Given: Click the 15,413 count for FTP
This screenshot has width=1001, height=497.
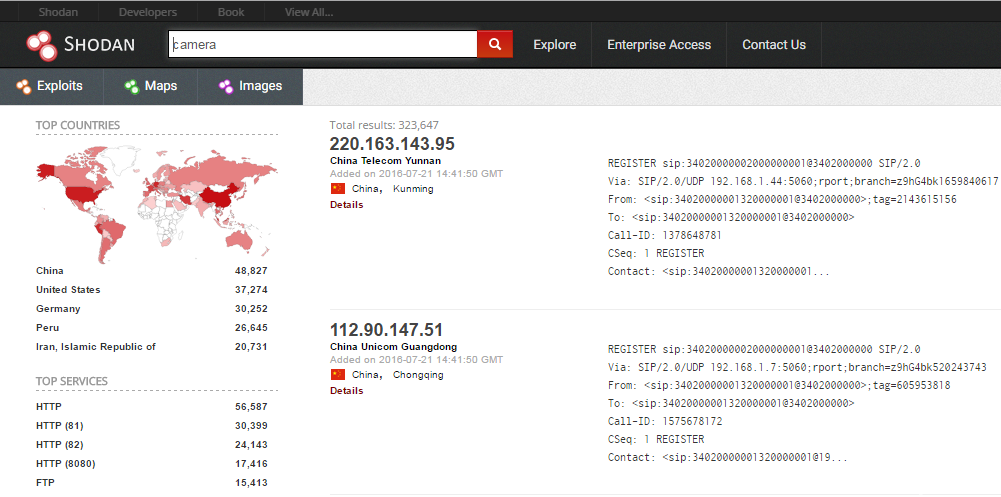Looking at the screenshot, I should [251, 483].
